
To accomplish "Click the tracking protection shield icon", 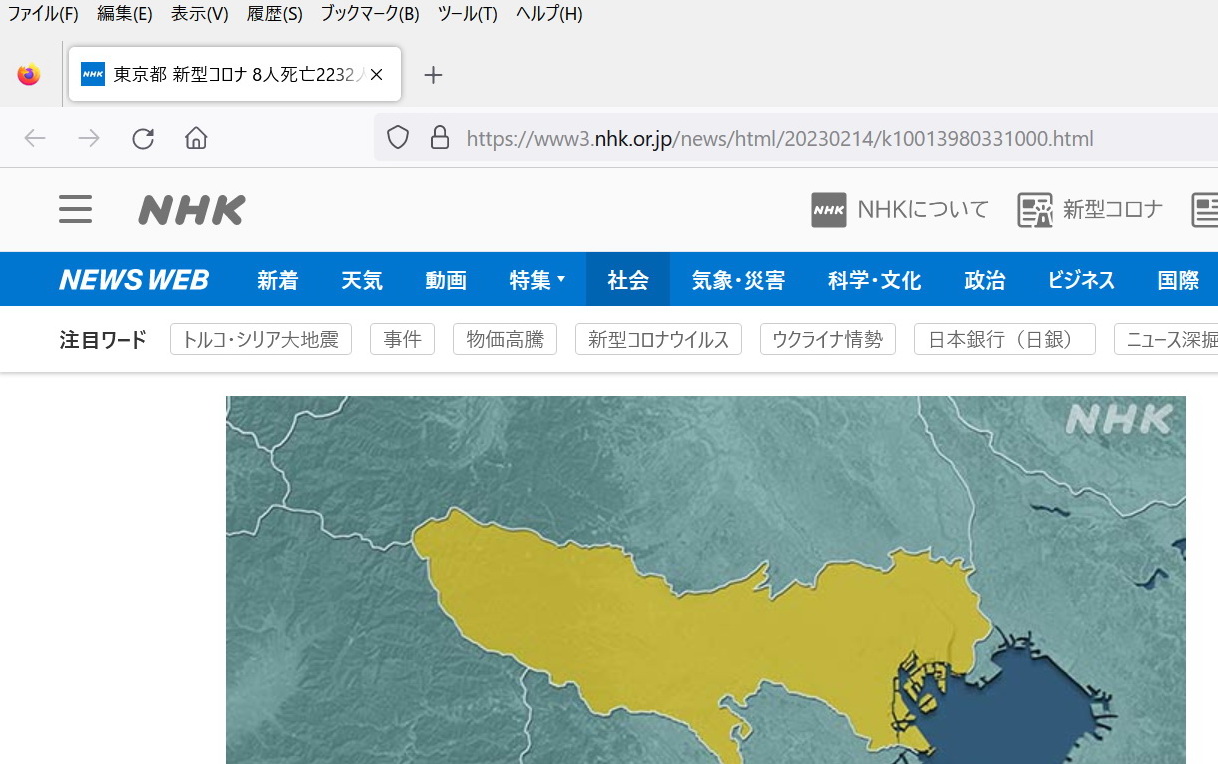I will pyautogui.click(x=398, y=138).
